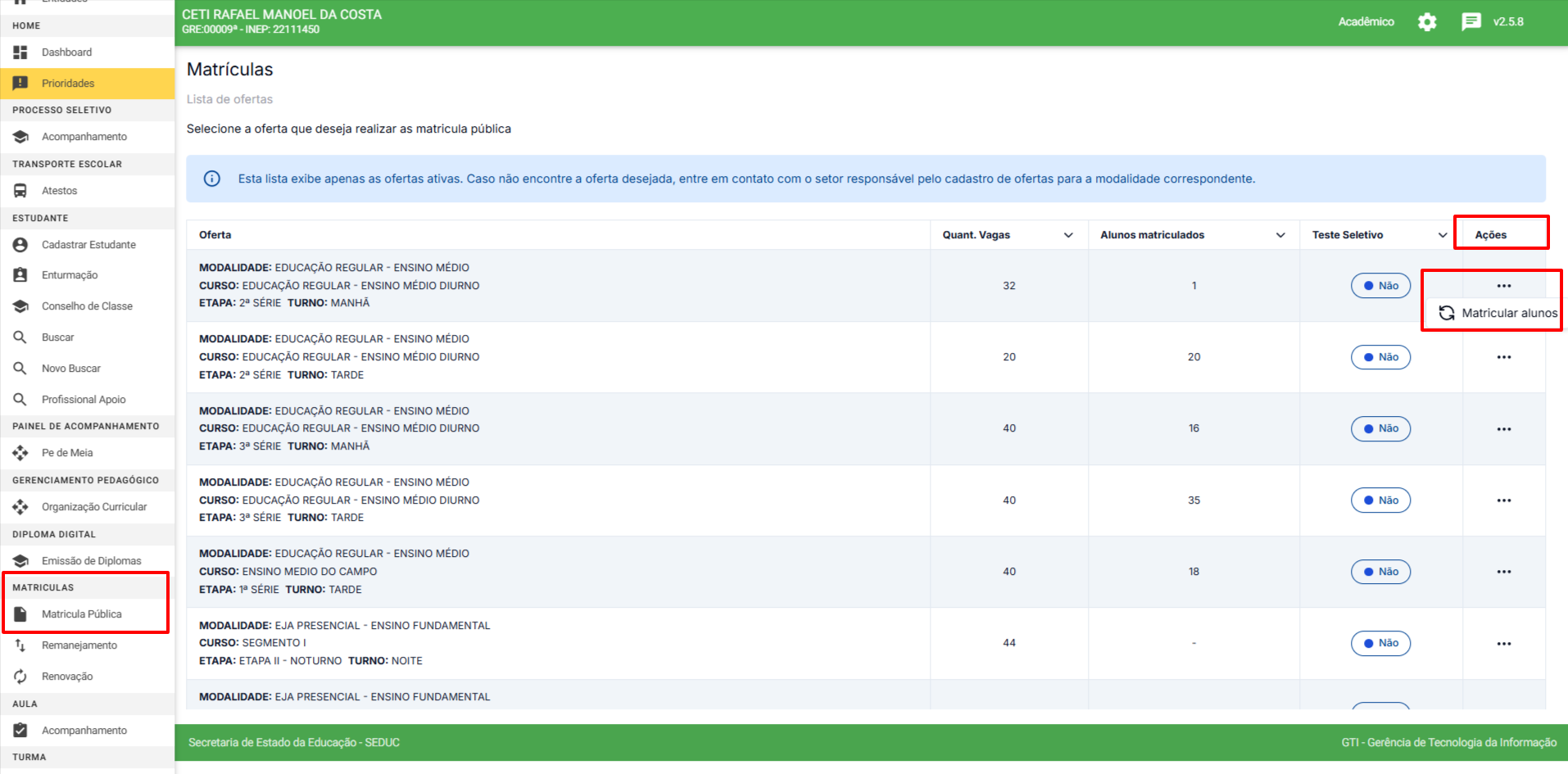Click the info icon in blue banner
1568x774 pixels.
pos(212,179)
